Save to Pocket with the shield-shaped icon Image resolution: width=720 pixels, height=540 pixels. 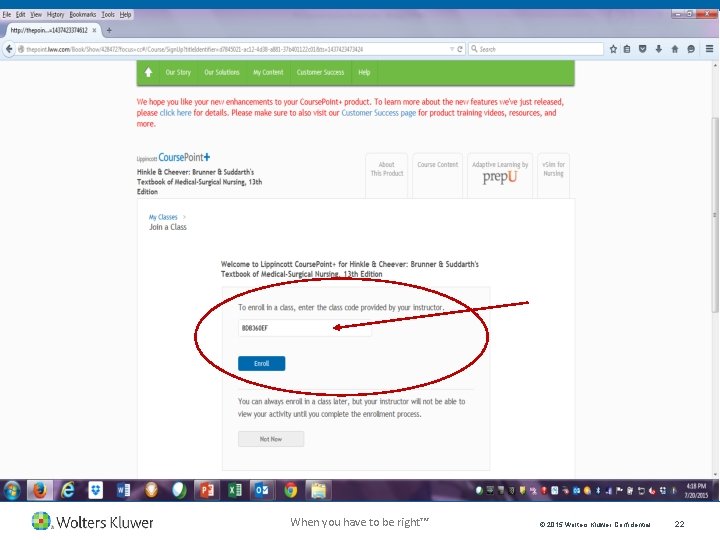click(642, 49)
